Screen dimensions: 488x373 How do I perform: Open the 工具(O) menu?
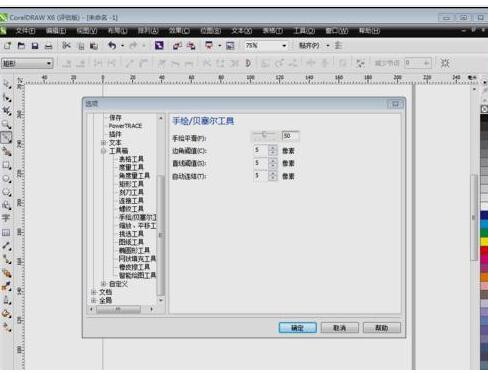click(304, 31)
